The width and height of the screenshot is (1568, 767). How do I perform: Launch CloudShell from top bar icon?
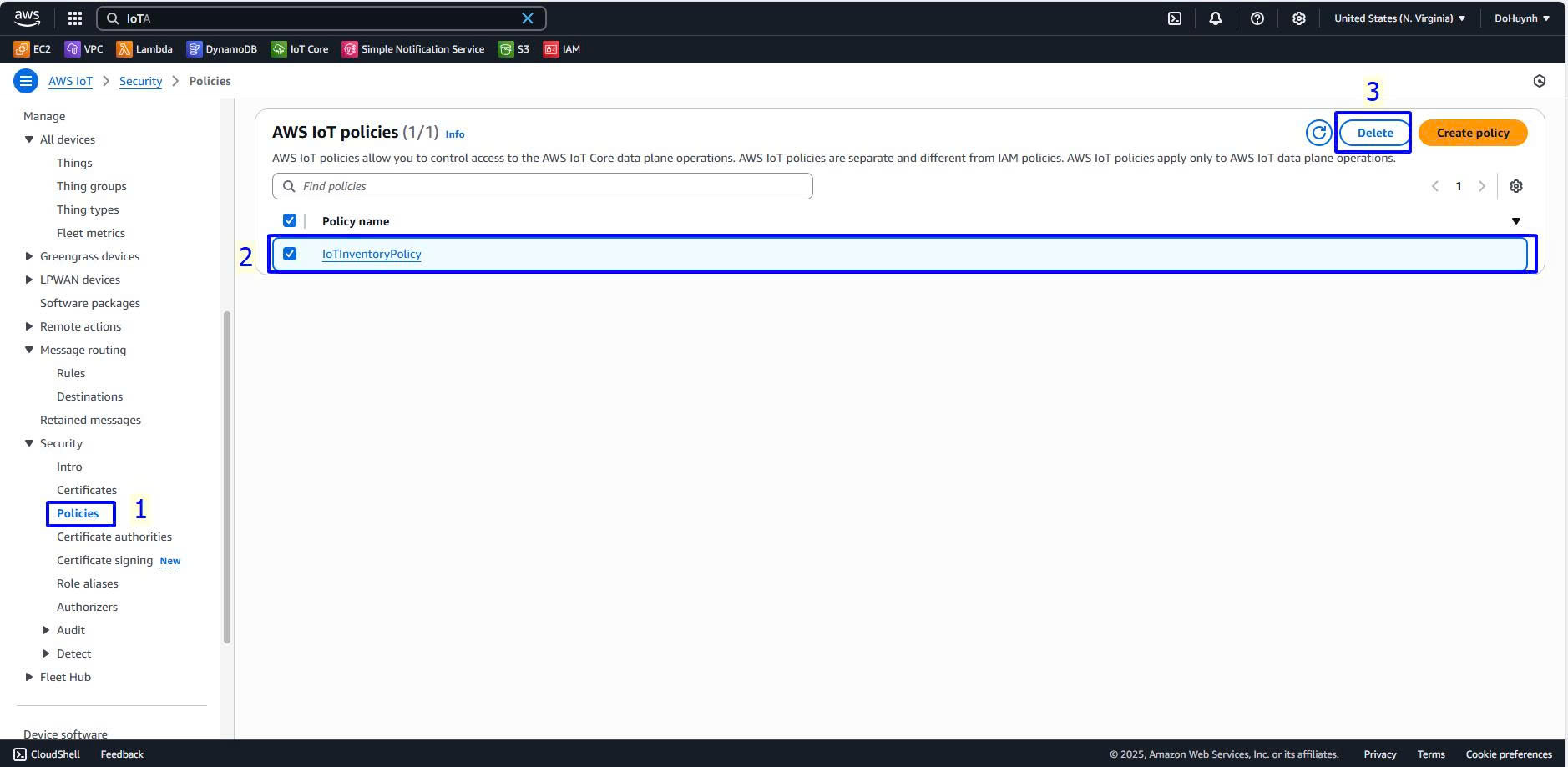click(1174, 18)
